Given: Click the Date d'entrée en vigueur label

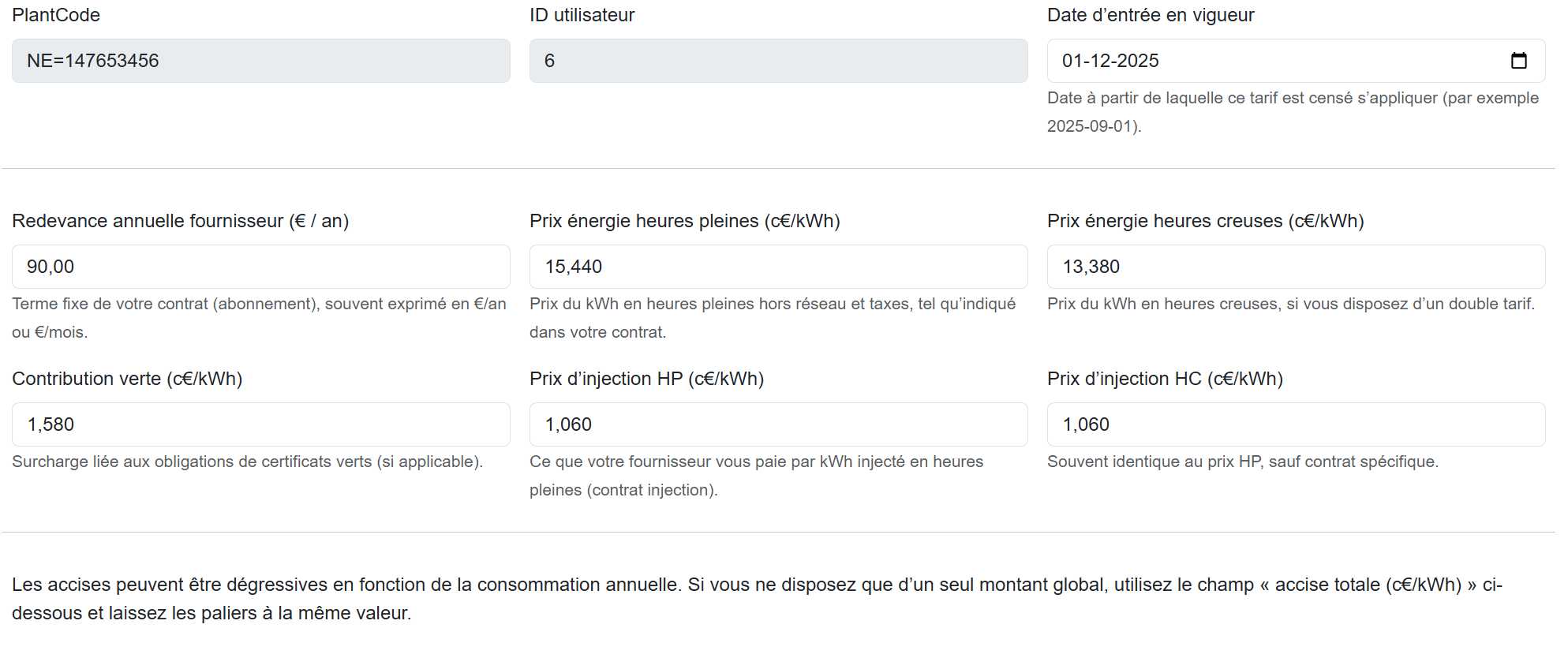Looking at the screenshot, I should [1150, 14].
